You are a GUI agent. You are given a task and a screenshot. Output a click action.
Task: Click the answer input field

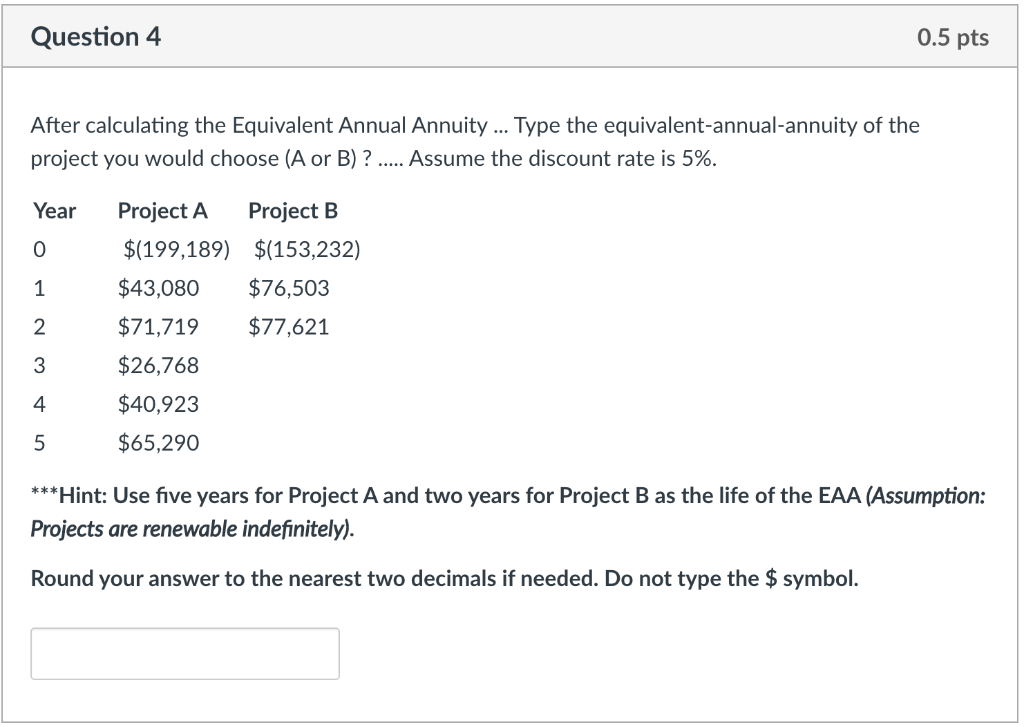(x=185, y=653)
